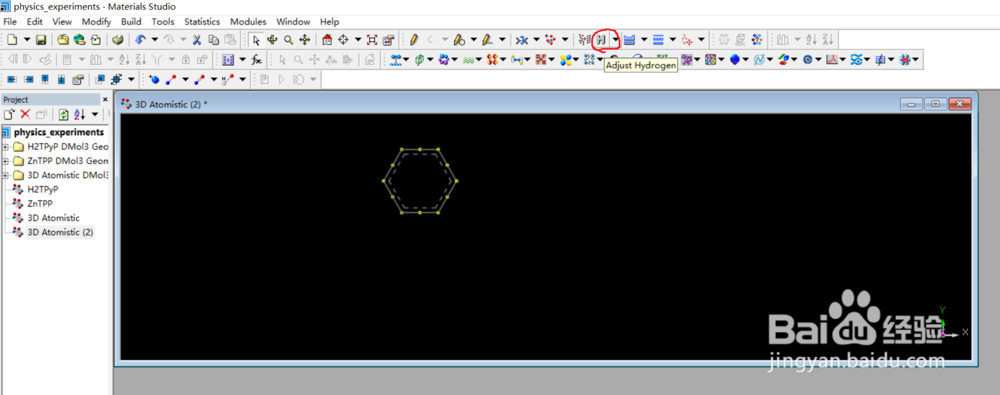Click the Clean structure icon
This screenshot has width=1000, height=395.
pyautogui.click(x=585, y=40)
